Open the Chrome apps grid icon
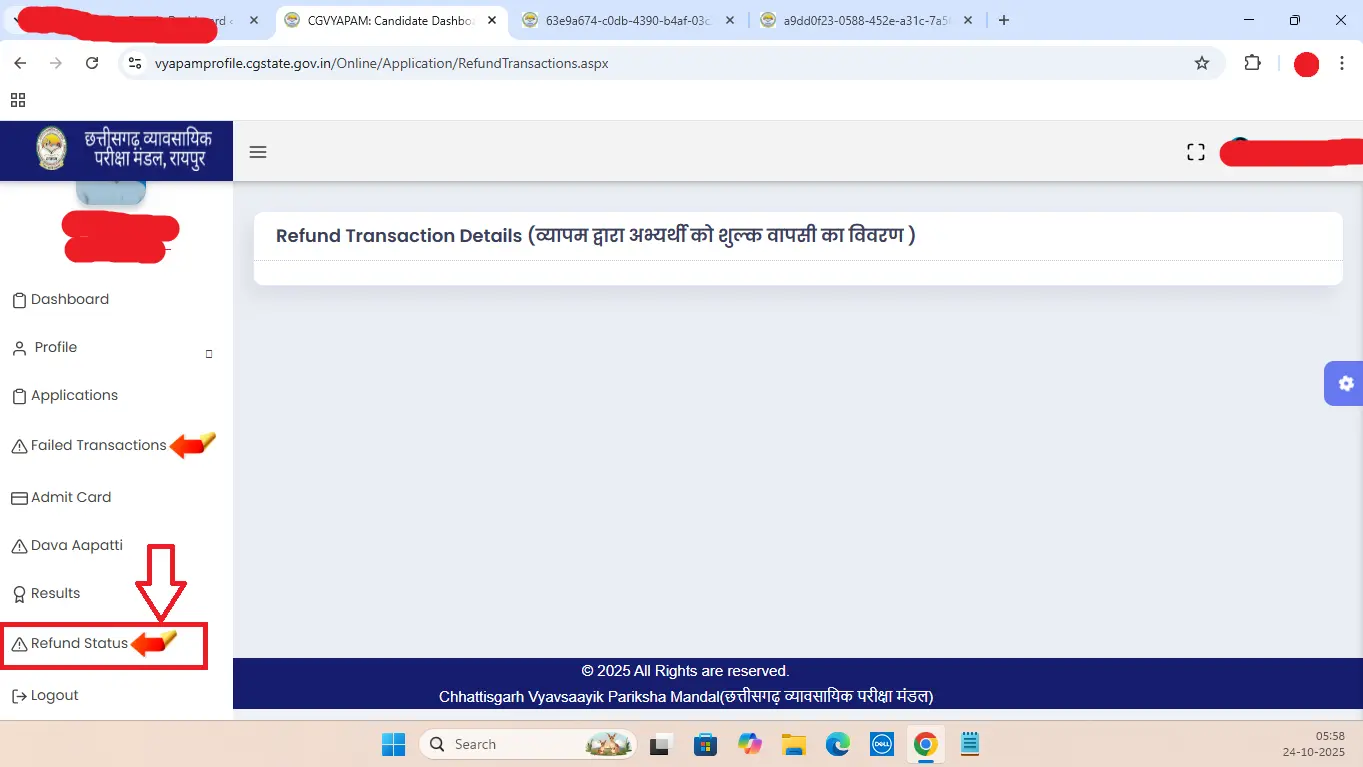 click(x=17, y=100)
